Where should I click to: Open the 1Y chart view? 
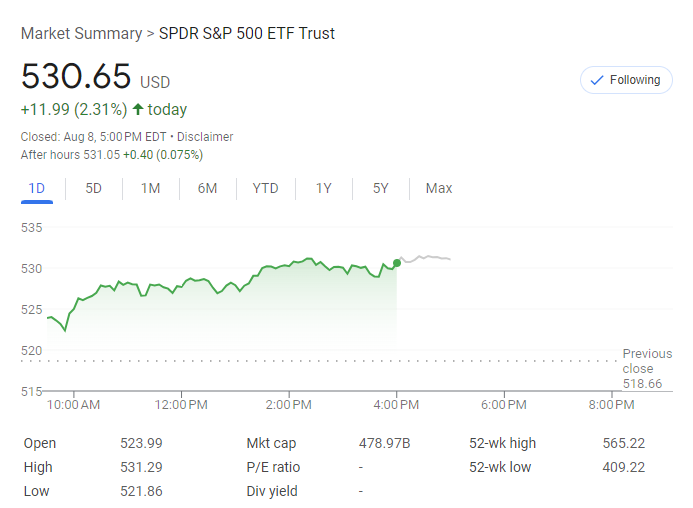pos(323,188)
